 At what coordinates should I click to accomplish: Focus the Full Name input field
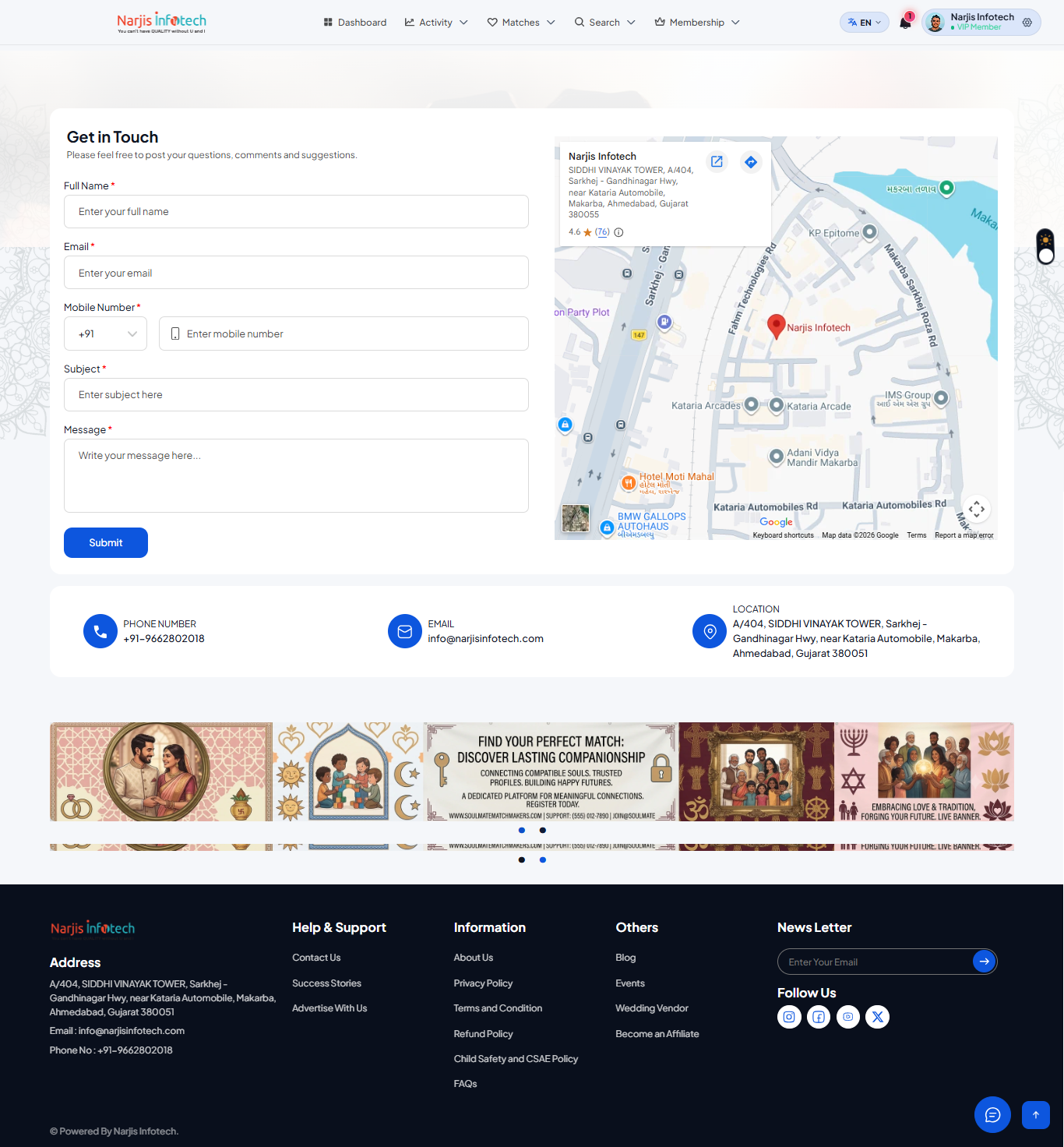tap(296, 212)
